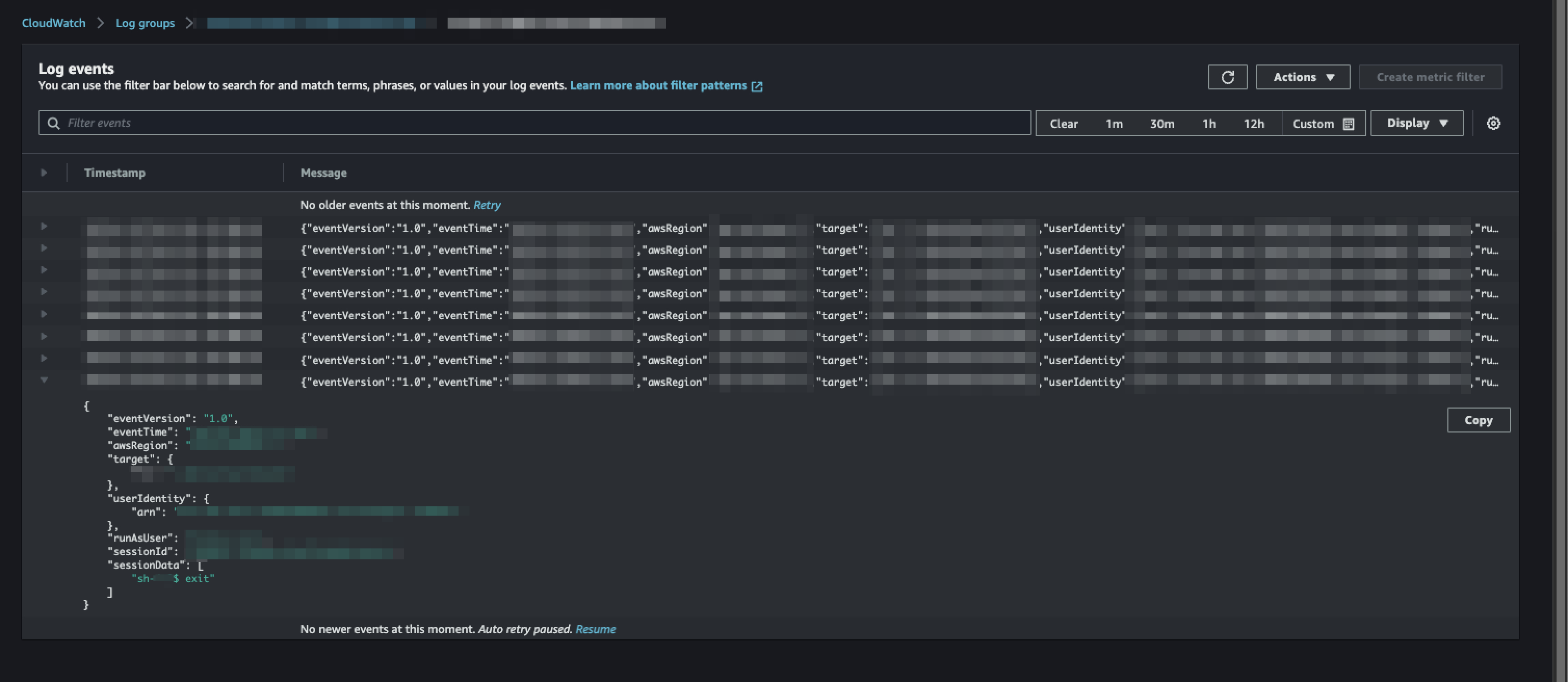Click the calendar icon next to Custom

(x=1348, y=124)
